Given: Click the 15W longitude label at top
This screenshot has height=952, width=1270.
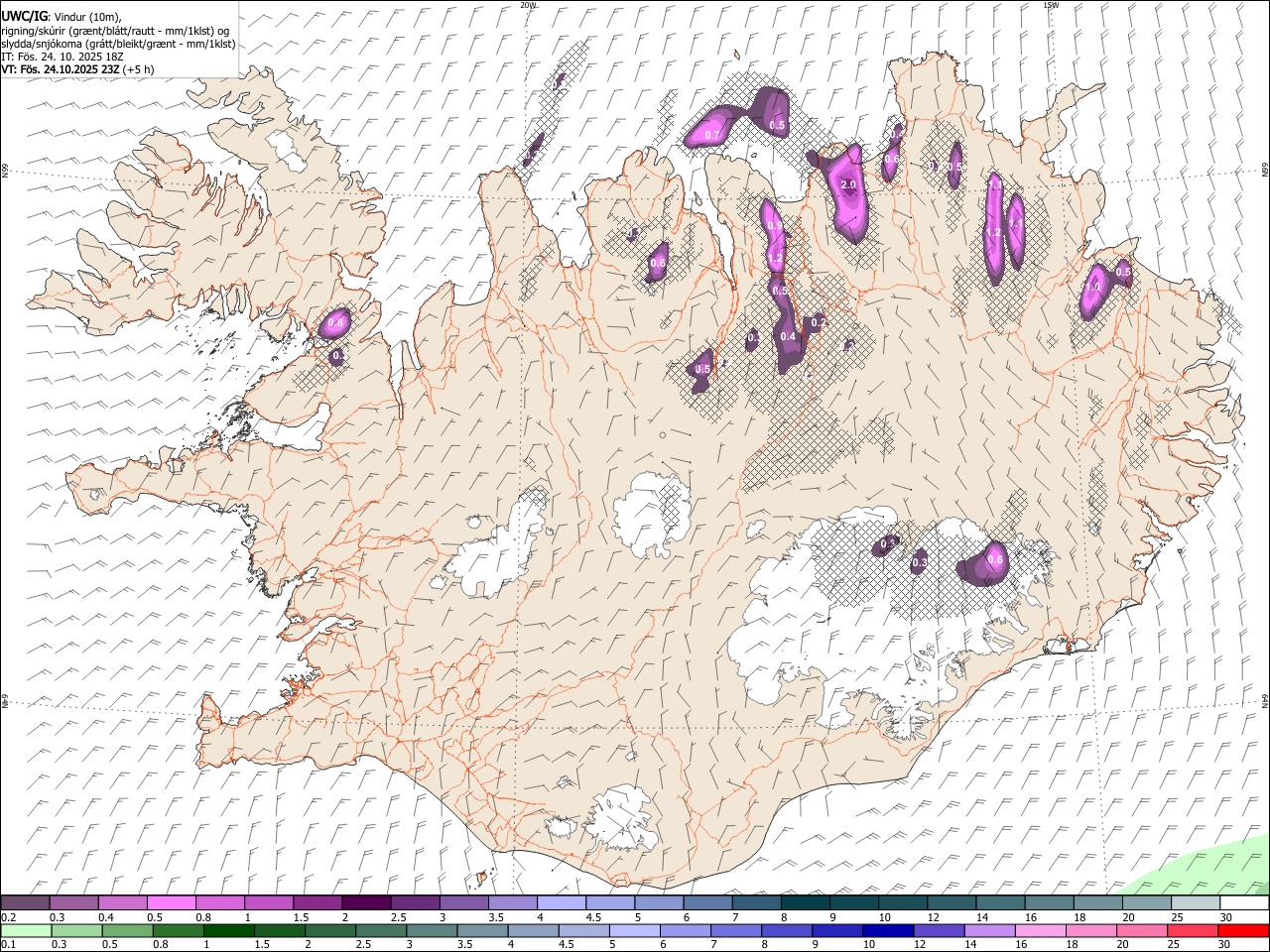Looking at the screenshot, I should pos(1051,5).
